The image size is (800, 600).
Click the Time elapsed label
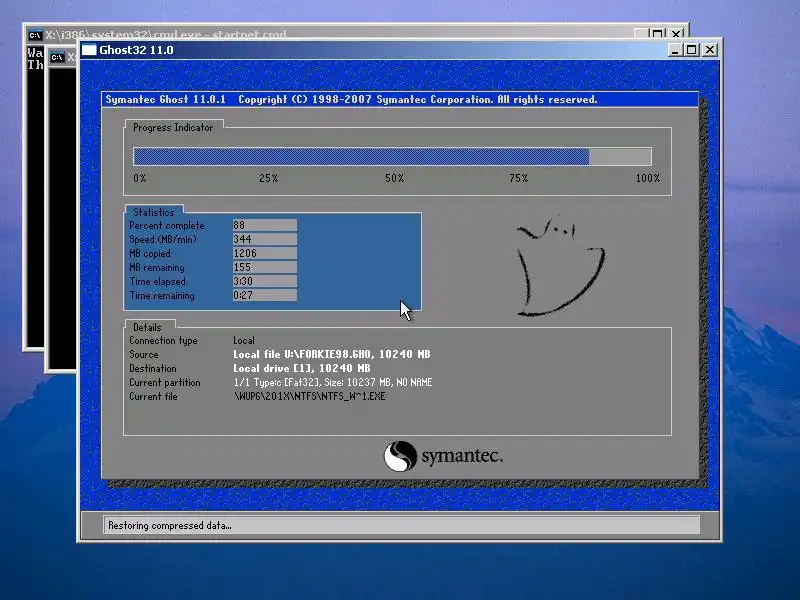click(157, 282)
